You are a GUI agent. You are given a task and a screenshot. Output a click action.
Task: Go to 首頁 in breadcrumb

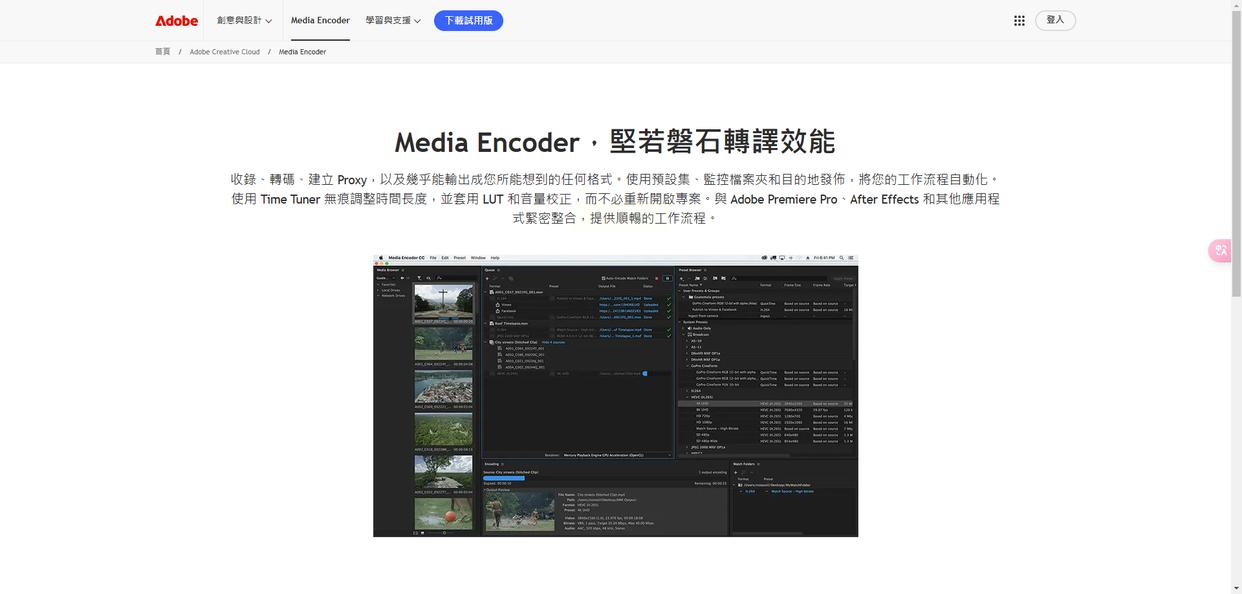[163, 52]
